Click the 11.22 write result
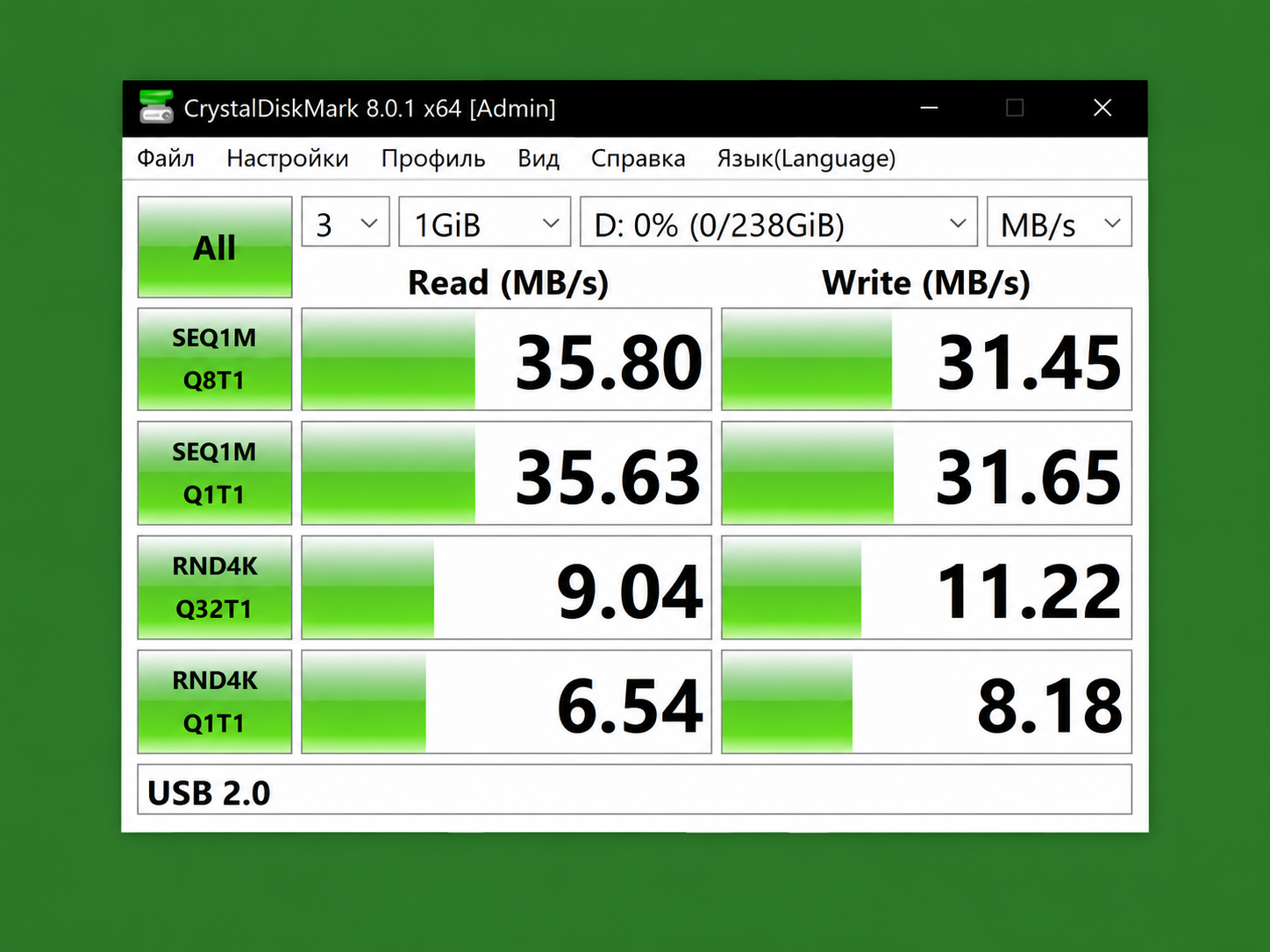This screenshot has width=1270, height=952. tap(926, 587)
